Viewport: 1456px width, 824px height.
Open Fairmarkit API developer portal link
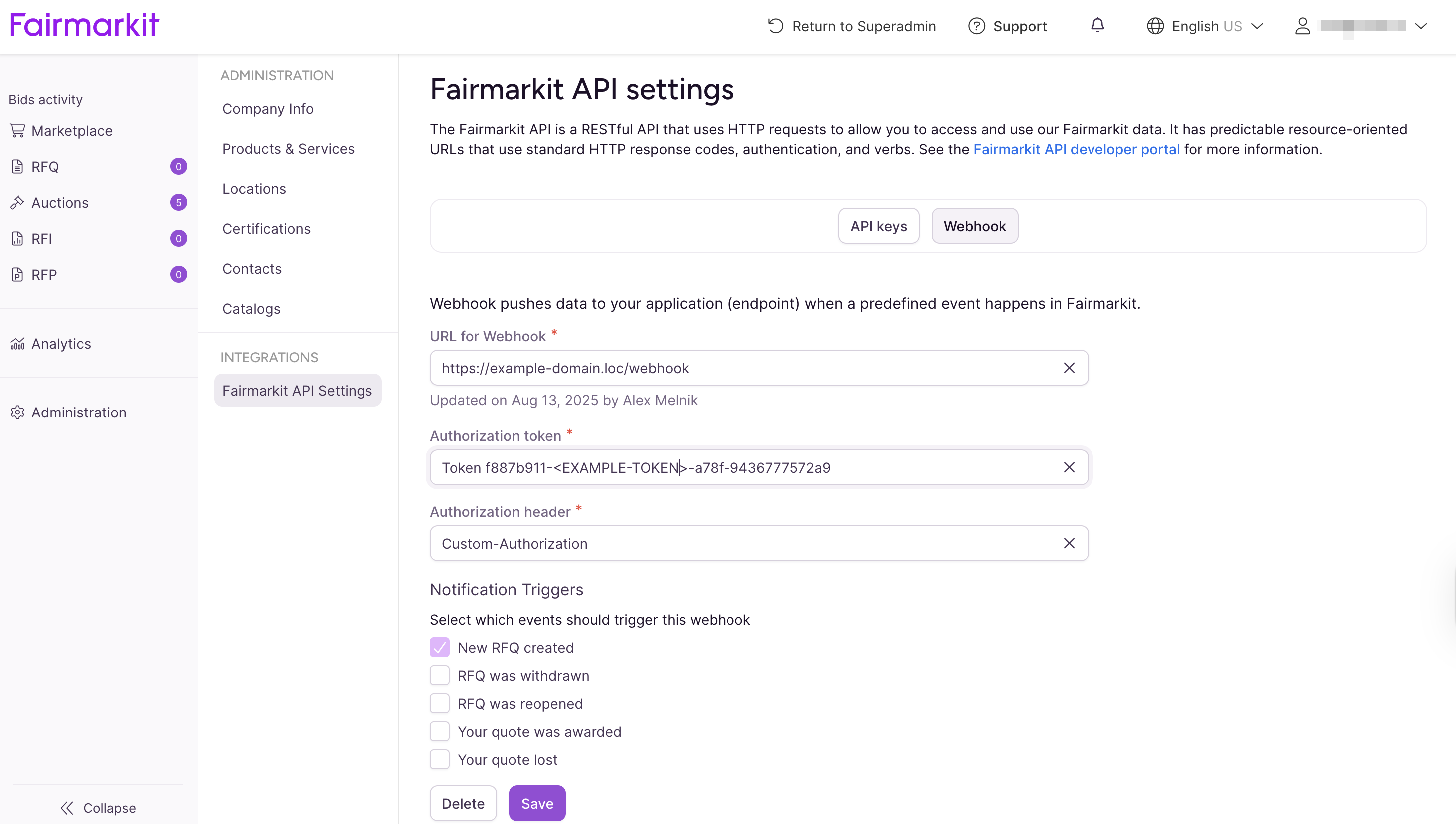1076,149
